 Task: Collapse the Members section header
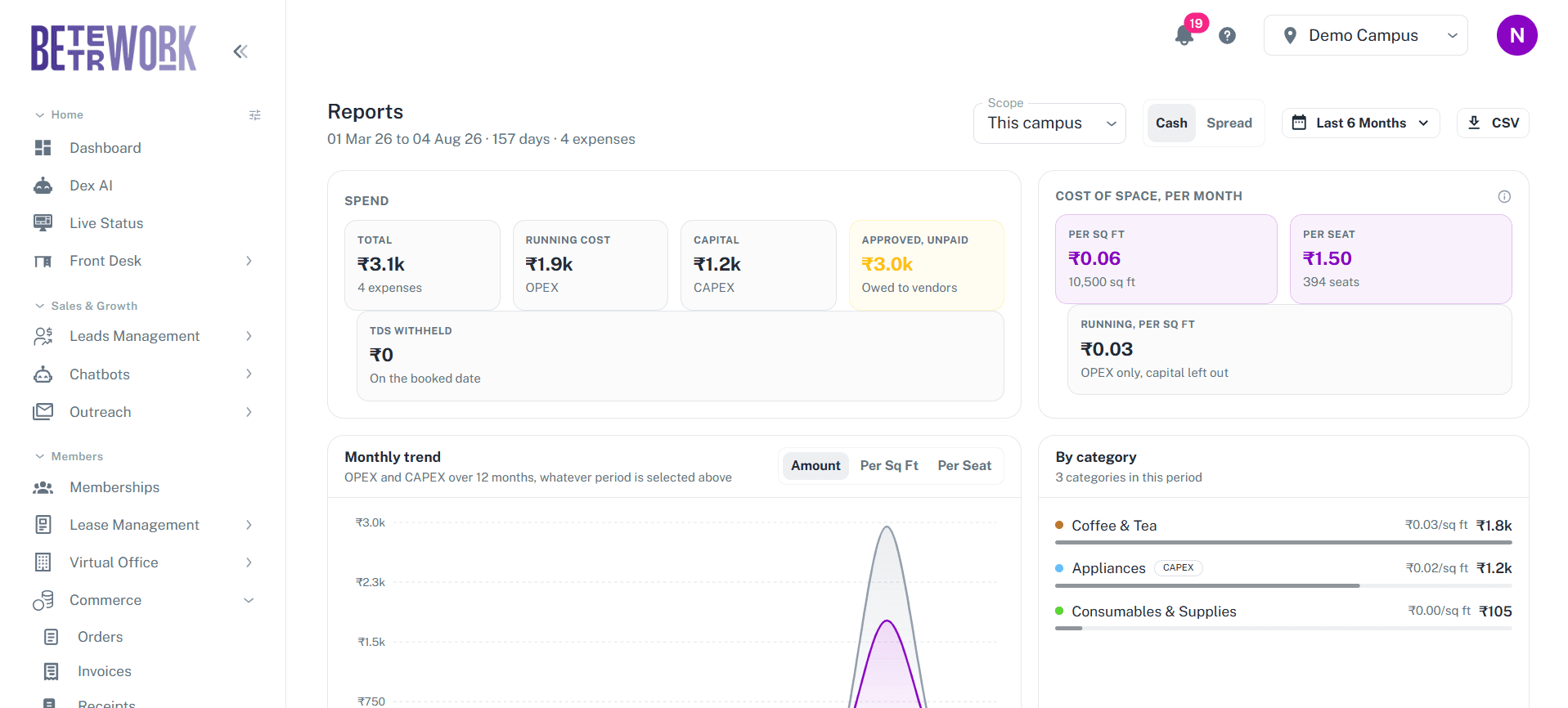[69, 456]
